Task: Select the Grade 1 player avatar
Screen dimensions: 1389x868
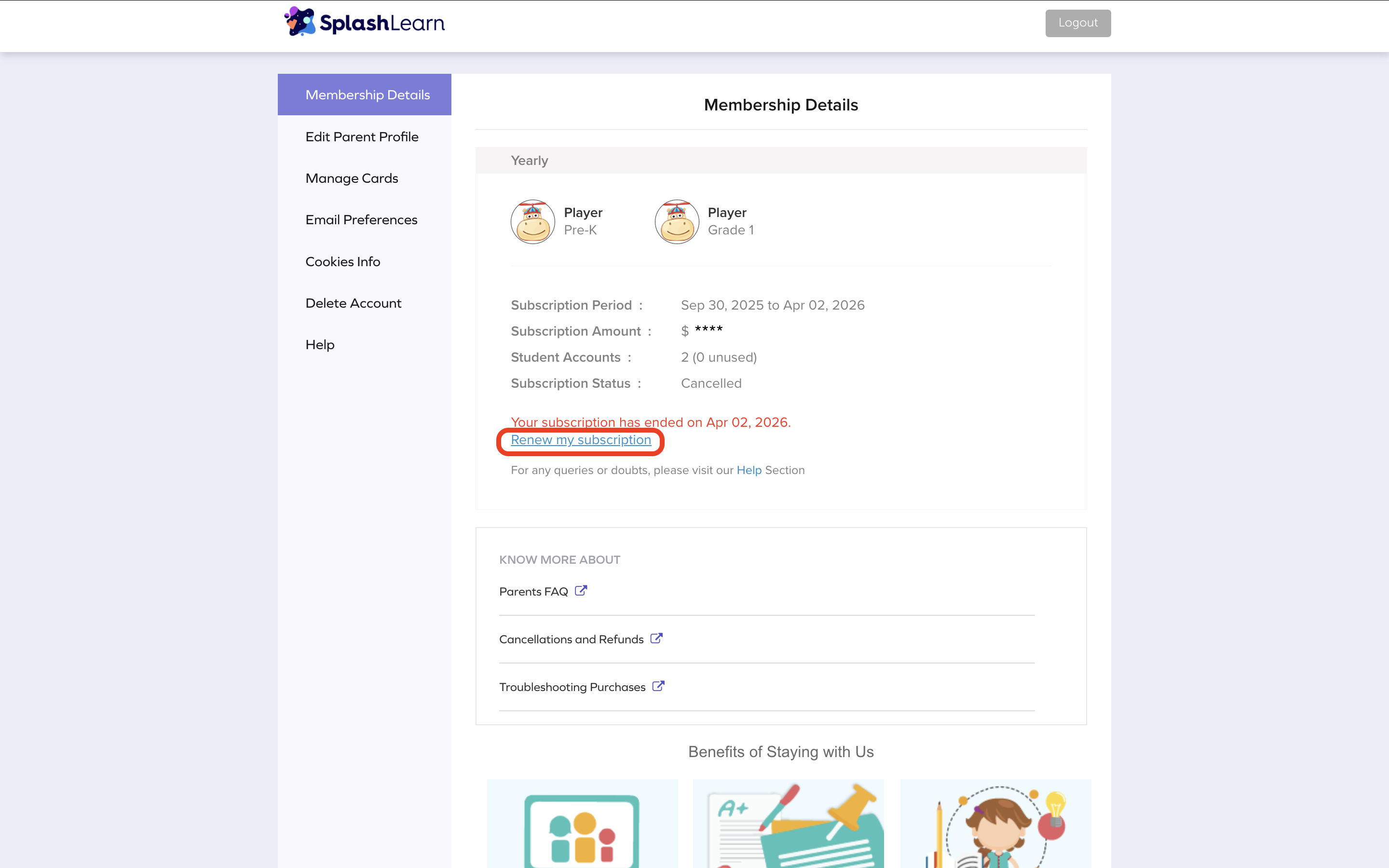Action: pyautogui.click(x=677, y=222)
